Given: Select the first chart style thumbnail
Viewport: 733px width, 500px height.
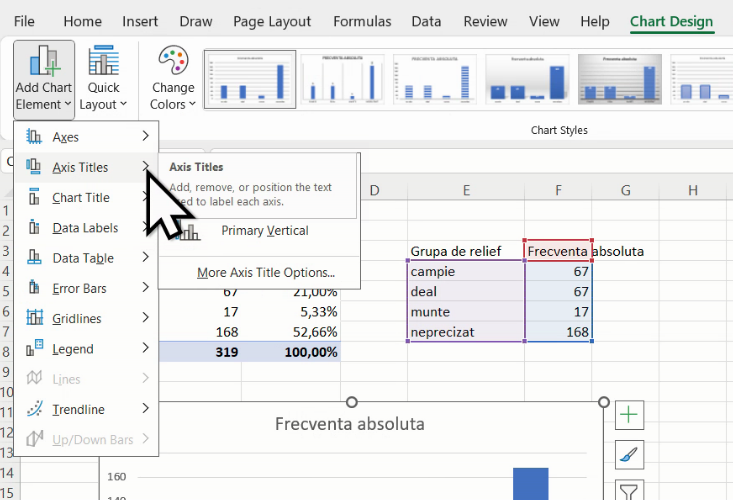Looking at the screenshot, I should click(x=250, y=80).
